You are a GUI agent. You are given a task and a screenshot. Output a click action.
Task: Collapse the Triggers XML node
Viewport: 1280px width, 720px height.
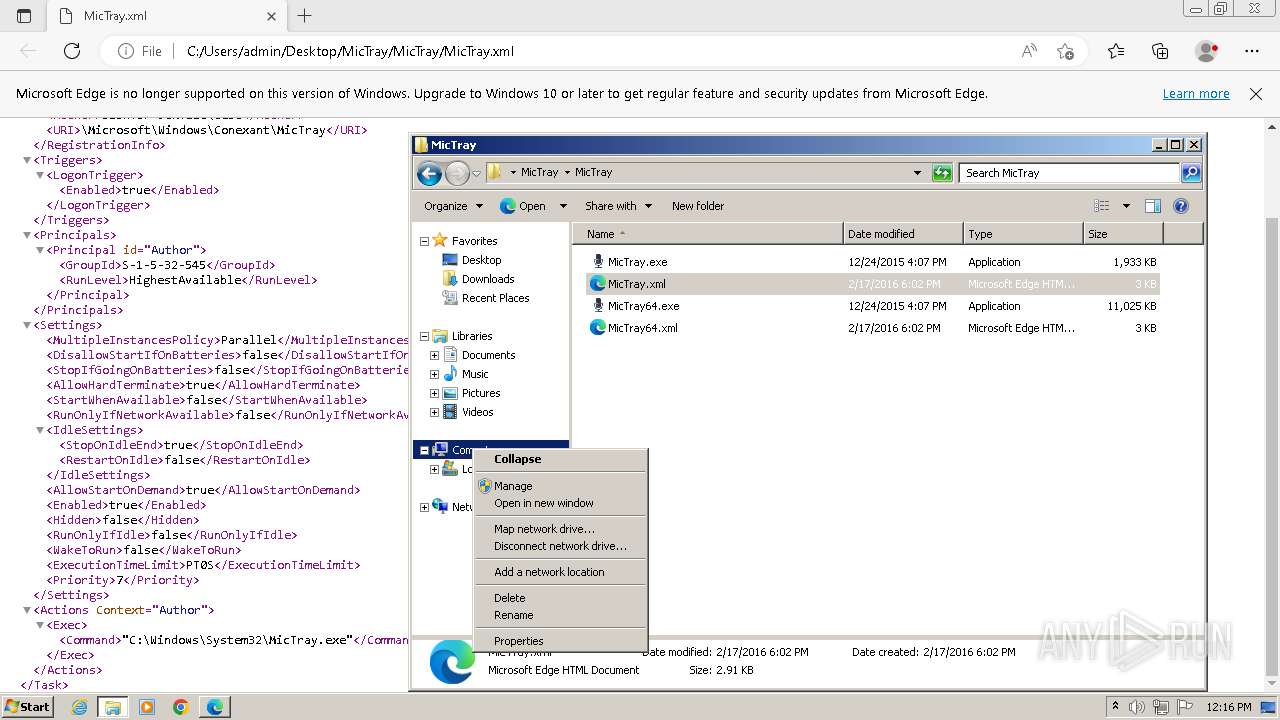(x=28, y=160)
